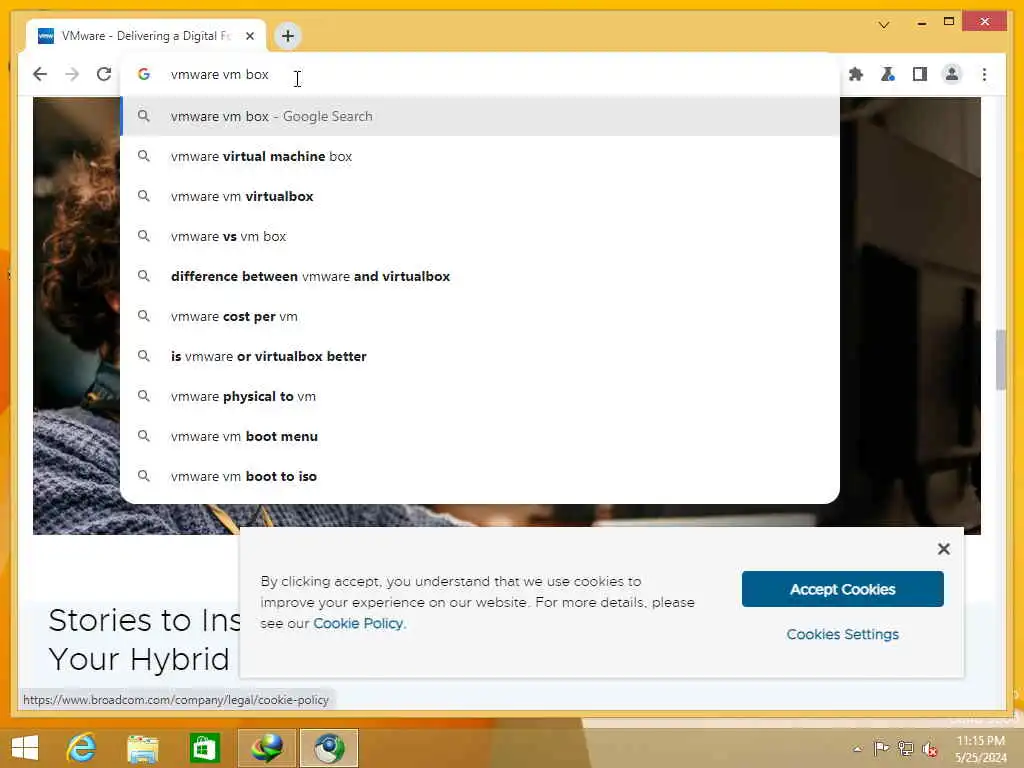The height and width of the screenshot is (768, 1024).
Task: Open the Windows Start button
Action: click(25, 748)
